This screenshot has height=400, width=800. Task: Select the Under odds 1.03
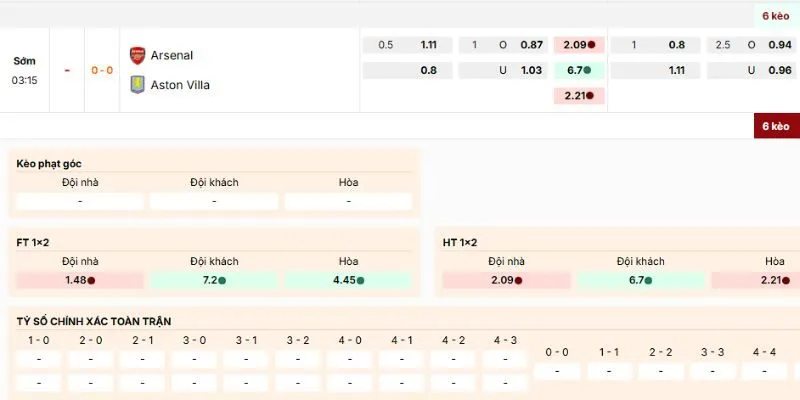point(532,71)
